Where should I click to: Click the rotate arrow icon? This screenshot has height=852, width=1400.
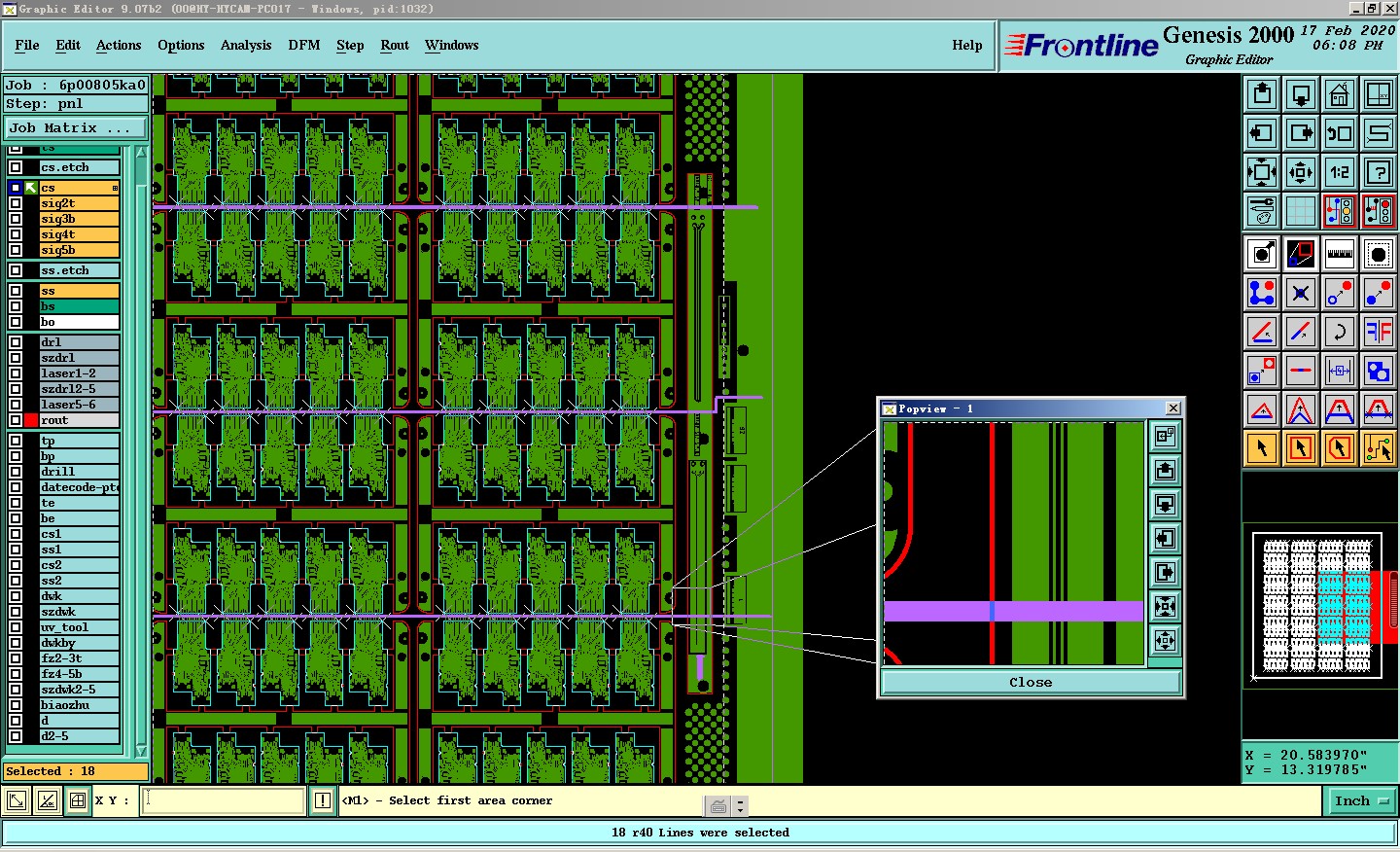[1340, 332]
